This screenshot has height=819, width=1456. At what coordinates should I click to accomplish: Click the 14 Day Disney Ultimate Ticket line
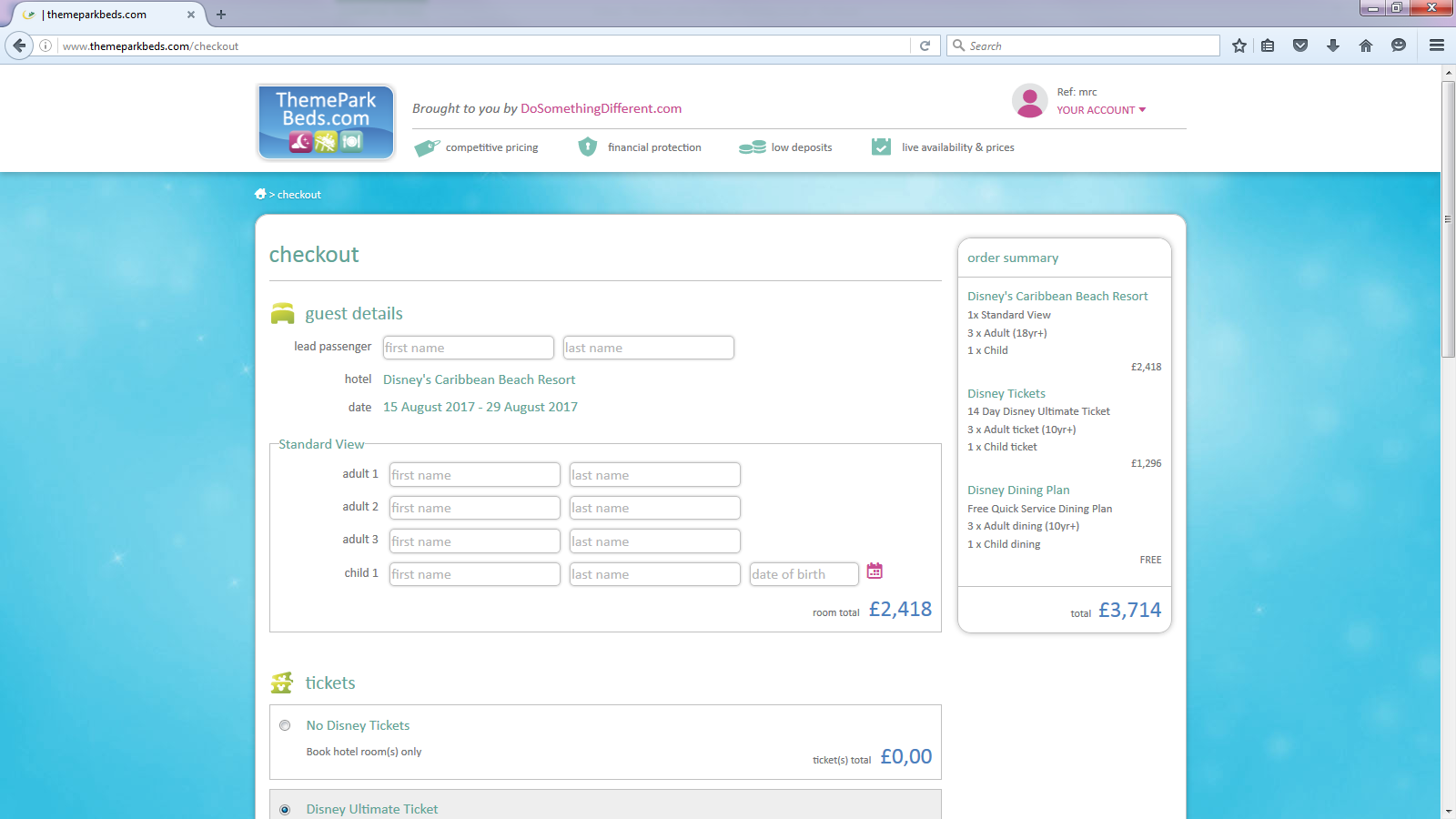(1038, 411)
